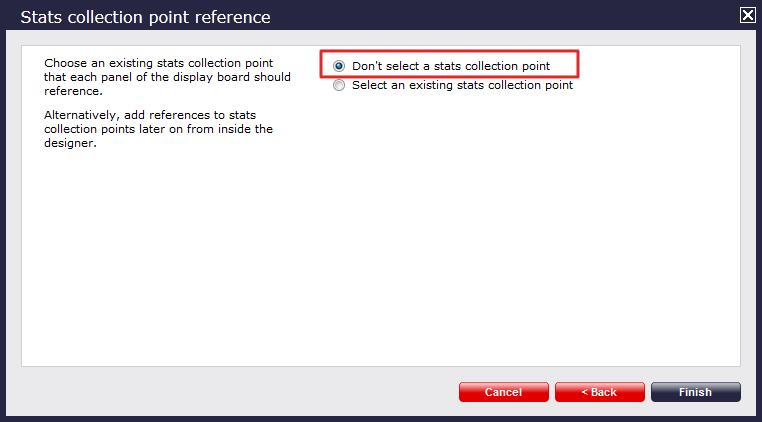Go back using the < Back button
The width and height of the screenshot is (762, 422).
(x=600, y=392)
